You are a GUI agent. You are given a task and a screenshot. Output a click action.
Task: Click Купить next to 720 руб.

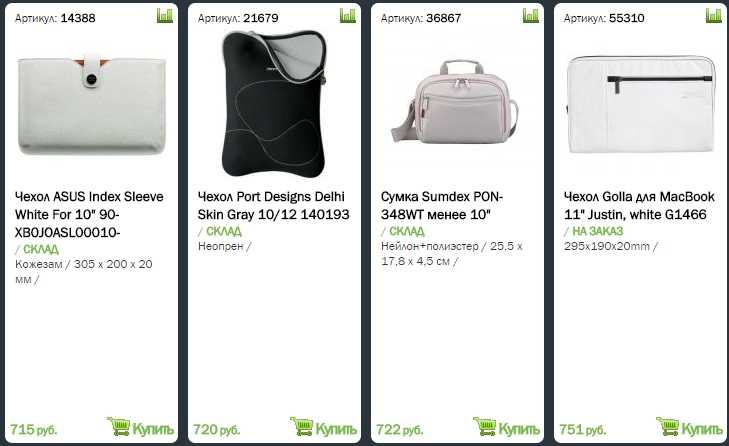(x=336, y=429)
